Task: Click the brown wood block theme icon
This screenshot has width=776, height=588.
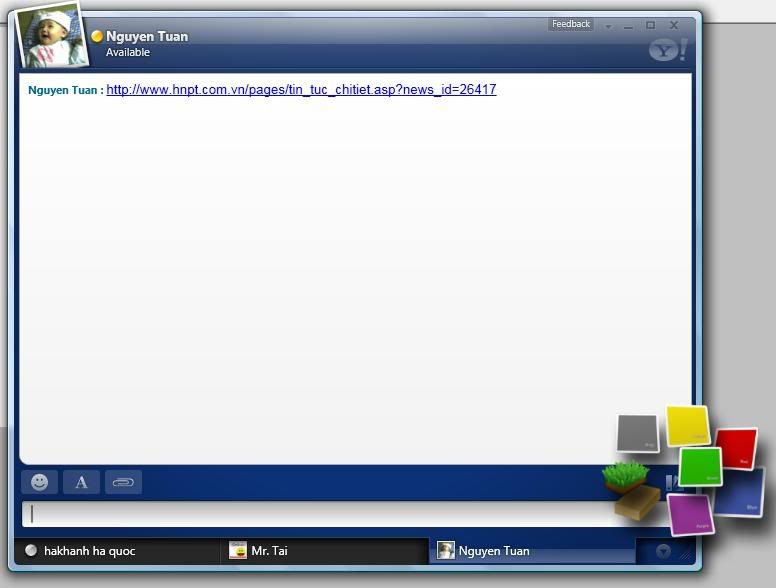Action: click(x=637, y=502)
